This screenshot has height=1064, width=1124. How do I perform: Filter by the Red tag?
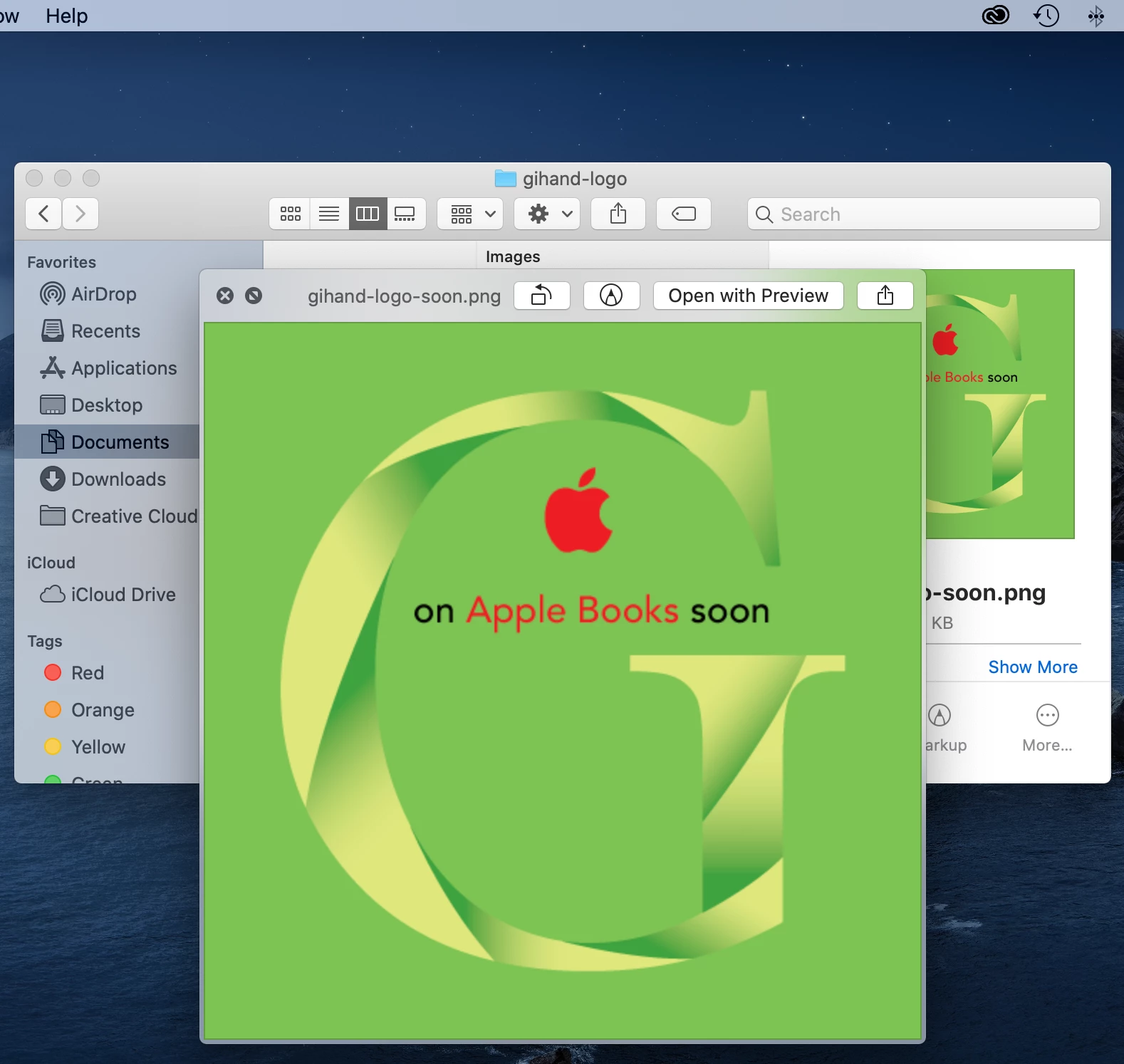coord(74,673)
